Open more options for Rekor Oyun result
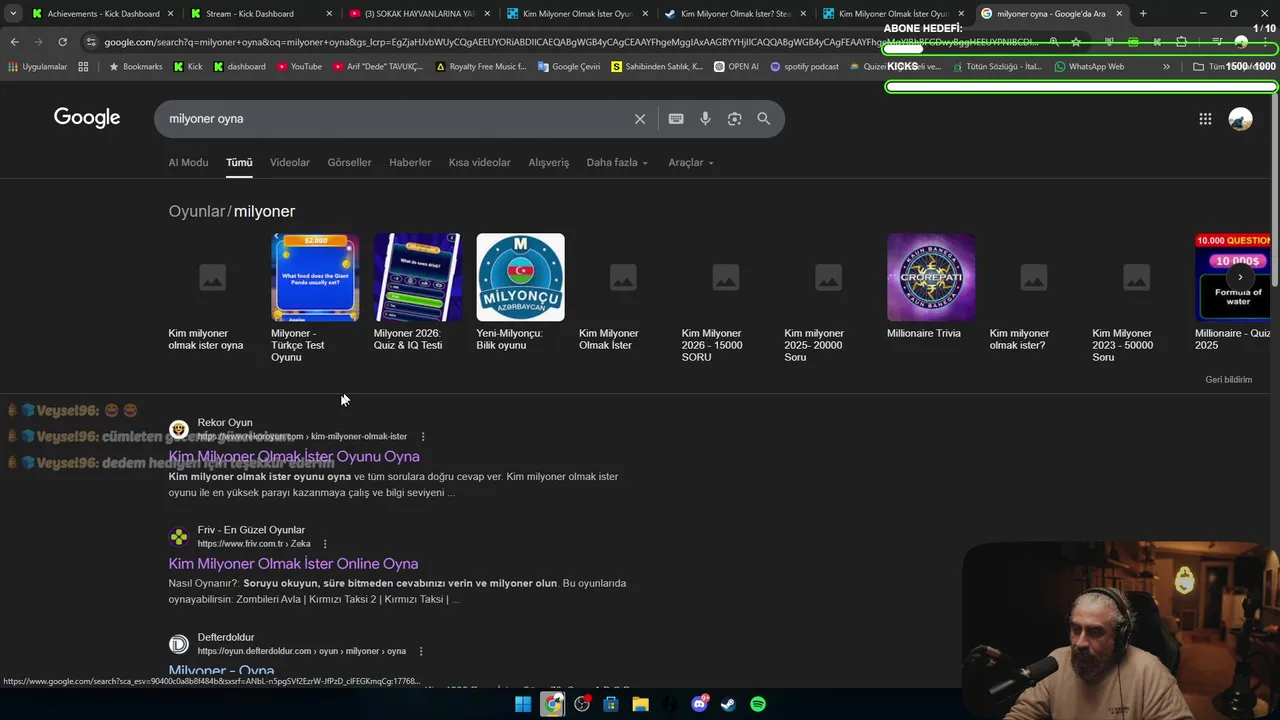This screenshot has width=1280, height=720. 423,437
